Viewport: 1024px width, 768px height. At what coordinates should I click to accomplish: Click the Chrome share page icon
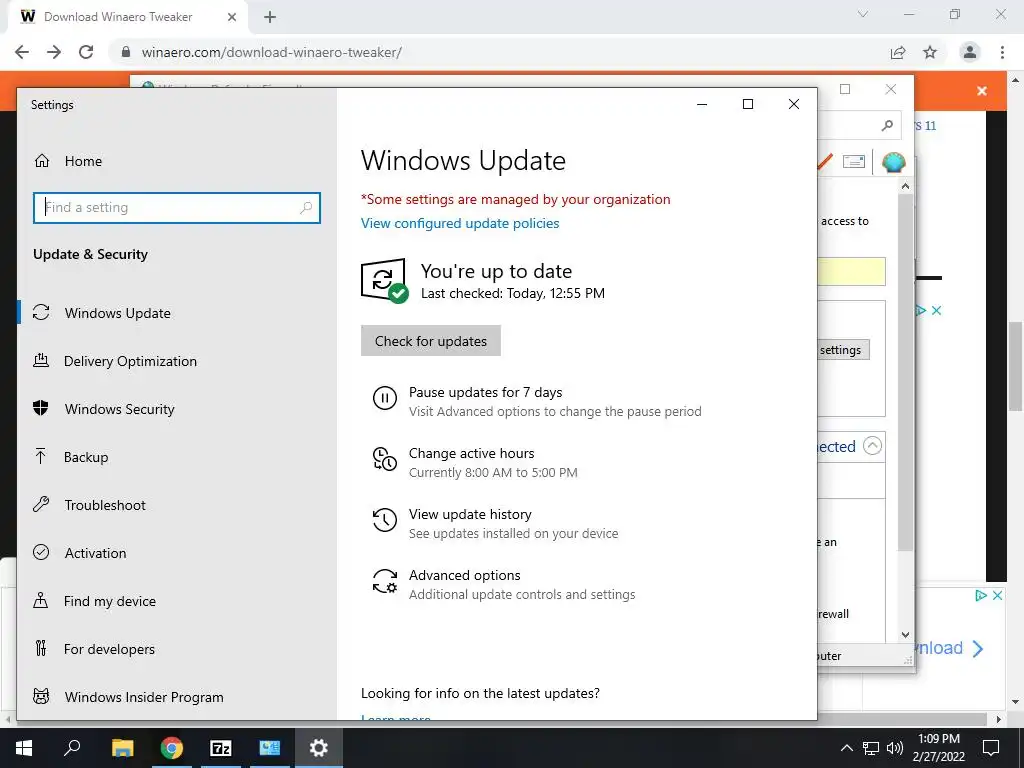tap(898, 52)
